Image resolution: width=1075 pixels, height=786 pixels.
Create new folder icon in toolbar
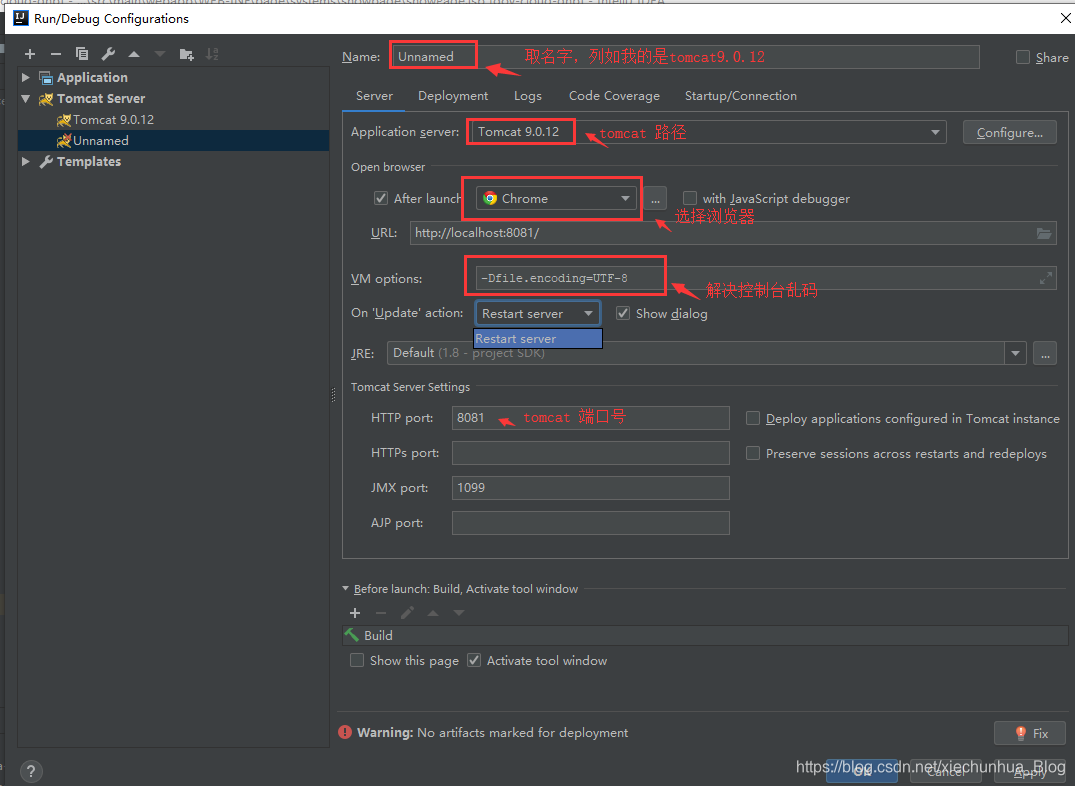click(186, 54)
